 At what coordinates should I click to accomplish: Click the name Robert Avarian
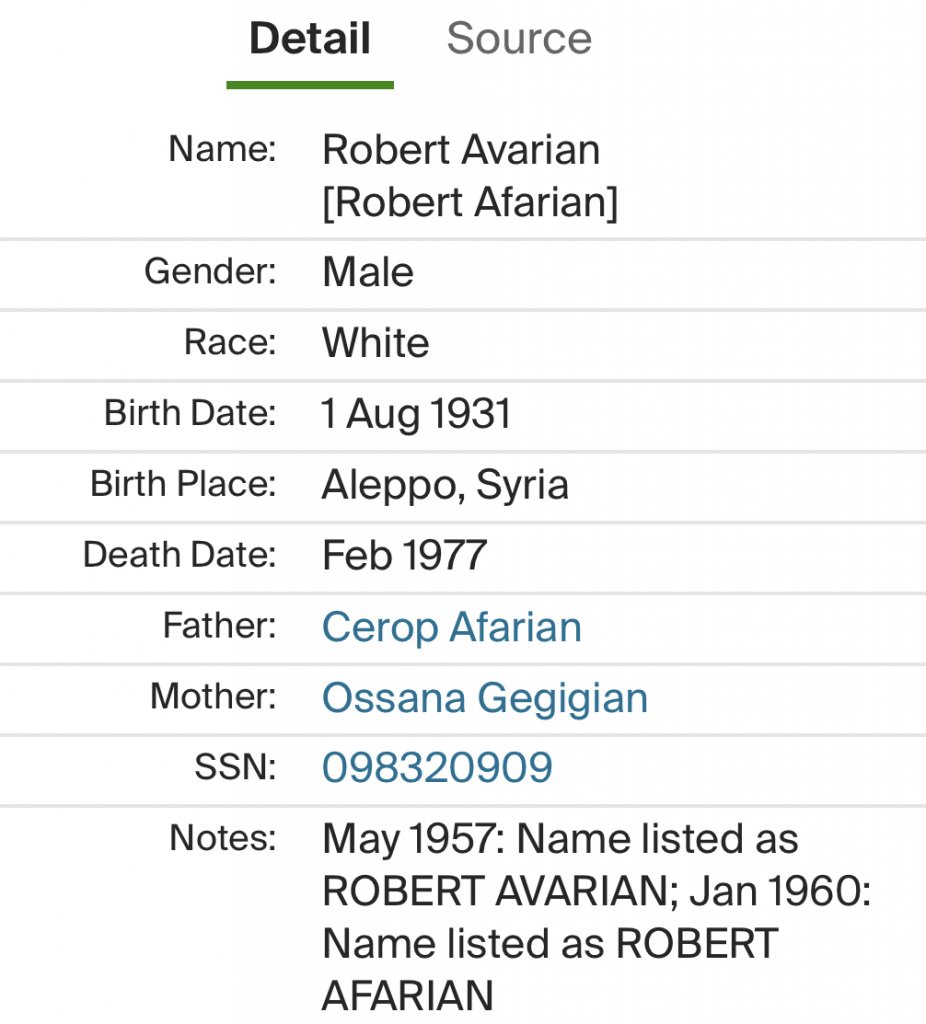point(461,150)
